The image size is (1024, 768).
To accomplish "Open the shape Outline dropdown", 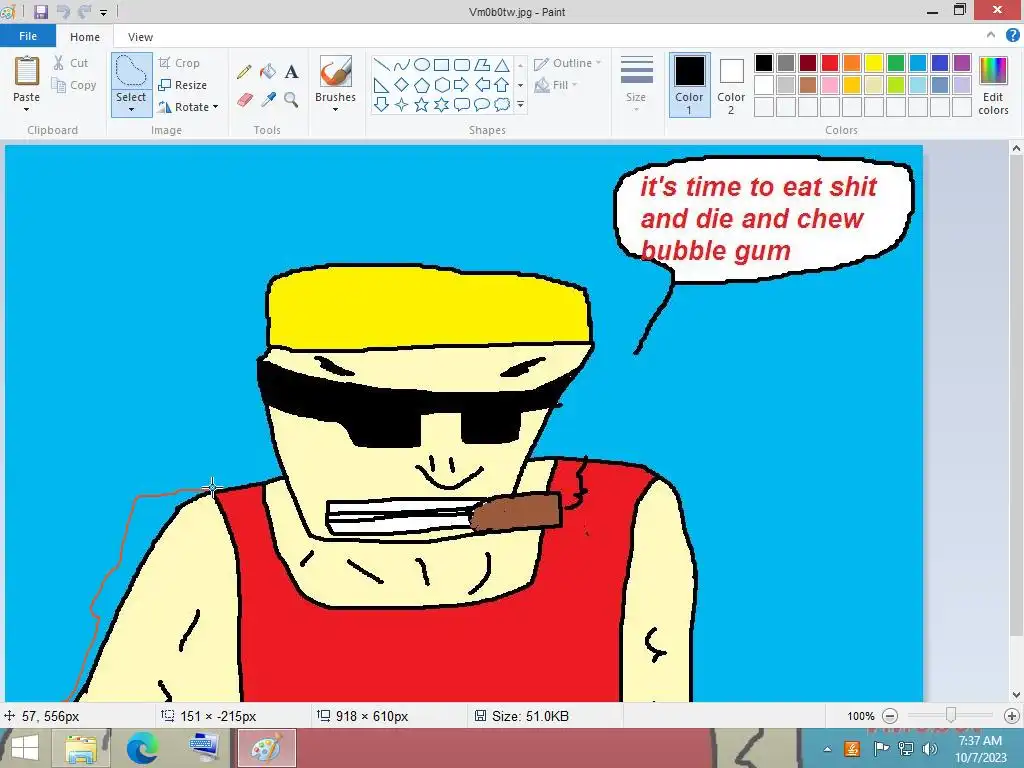I will click(567, 63).
